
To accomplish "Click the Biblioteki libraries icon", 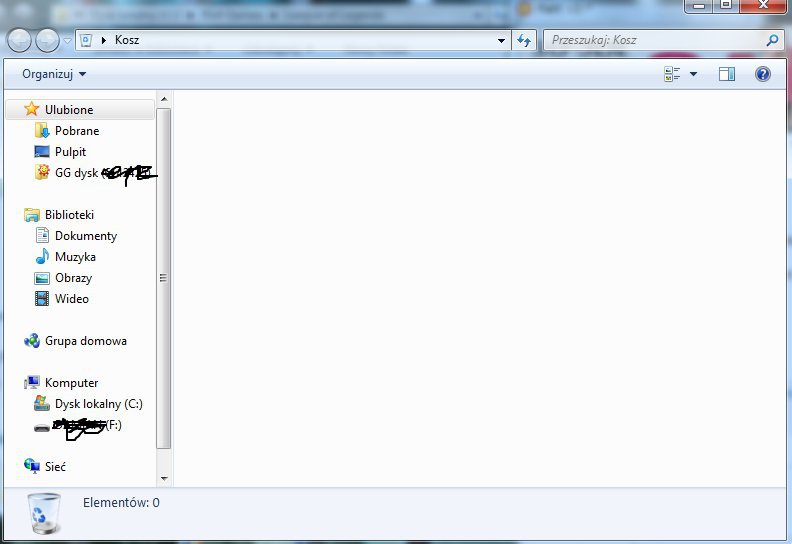I will [x=31, y=215].
